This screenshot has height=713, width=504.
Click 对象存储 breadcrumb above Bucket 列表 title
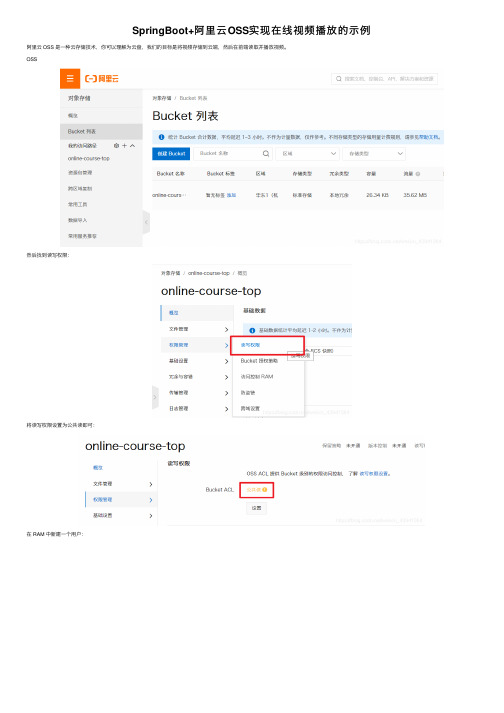(x=161, y=98)
